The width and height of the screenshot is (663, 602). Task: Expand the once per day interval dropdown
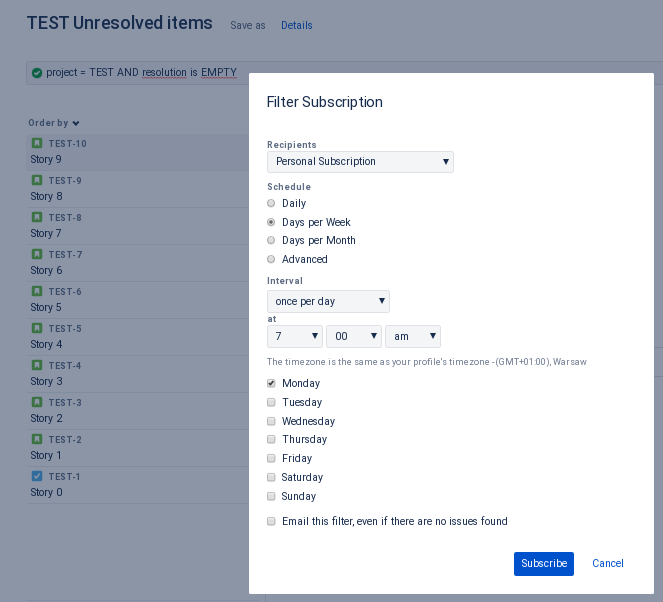328,301
